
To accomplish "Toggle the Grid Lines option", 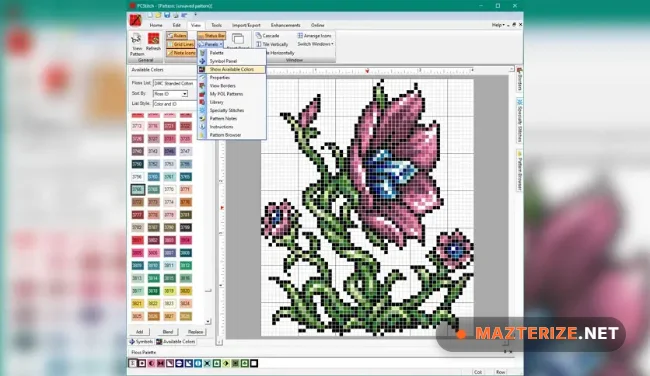I will tap(181, 44).
